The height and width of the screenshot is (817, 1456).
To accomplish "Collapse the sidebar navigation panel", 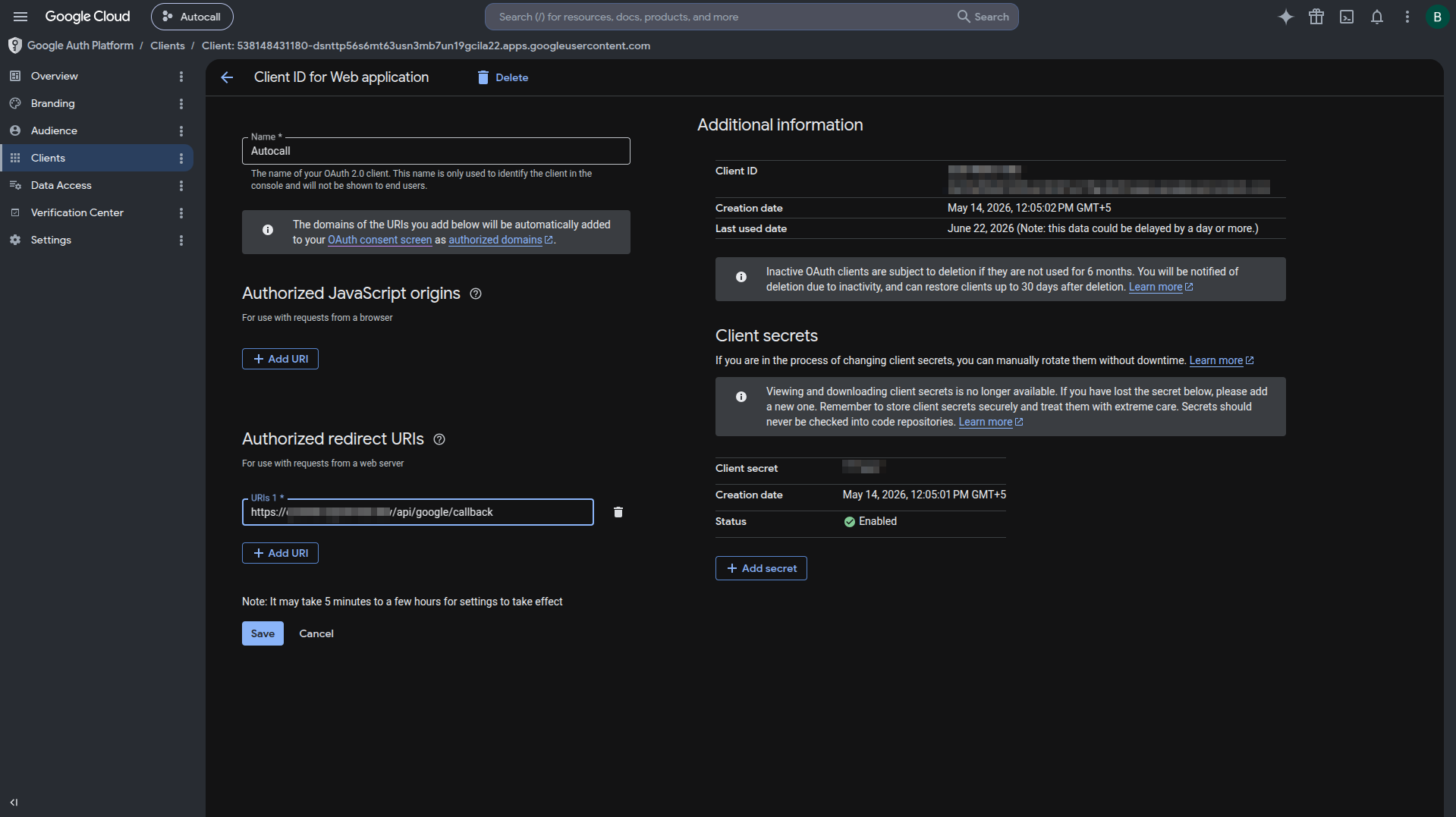I will (x=14, y=803).
